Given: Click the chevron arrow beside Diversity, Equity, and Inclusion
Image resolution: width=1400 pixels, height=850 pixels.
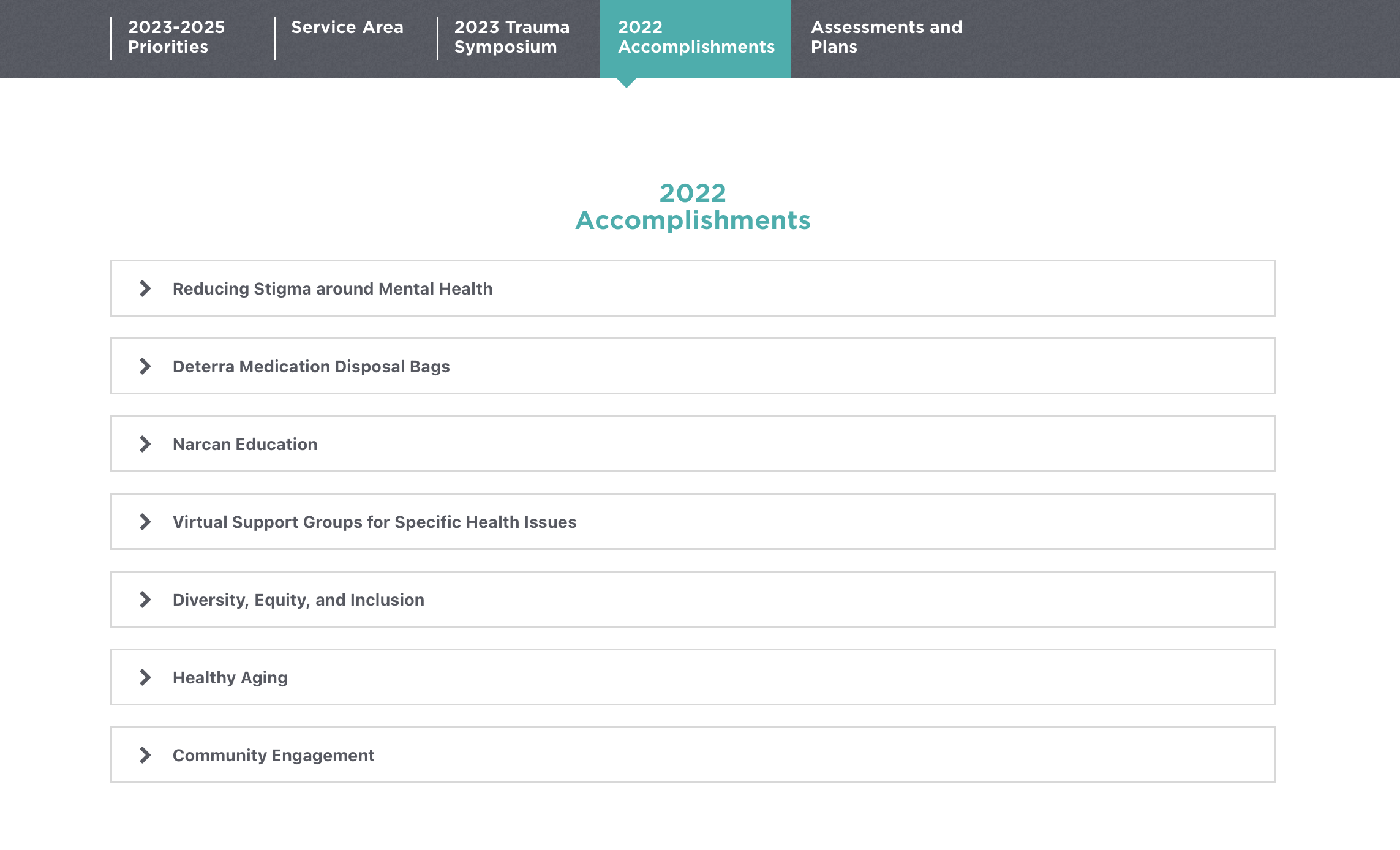Looking at the screenshot, I should point(145,600).
